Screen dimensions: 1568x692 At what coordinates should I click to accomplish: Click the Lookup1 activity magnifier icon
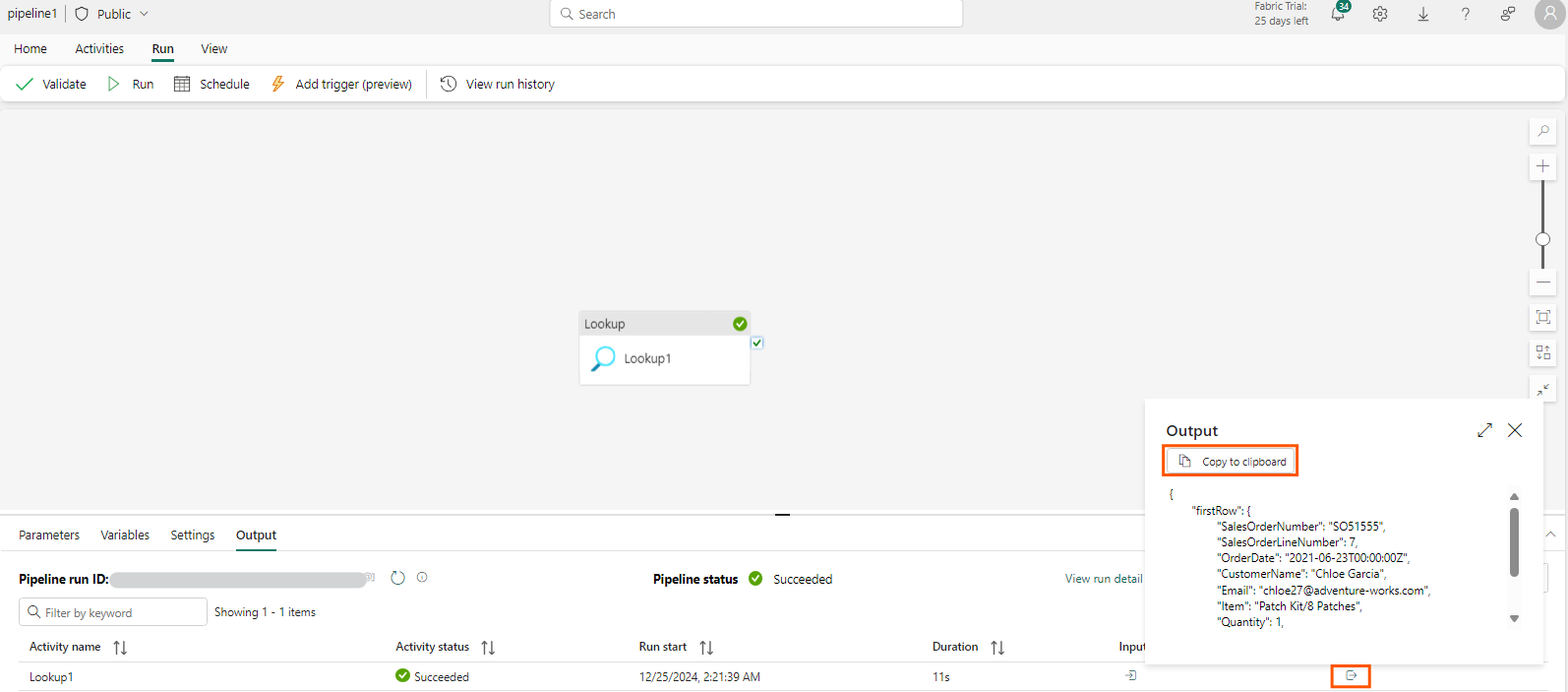point(602,358)
